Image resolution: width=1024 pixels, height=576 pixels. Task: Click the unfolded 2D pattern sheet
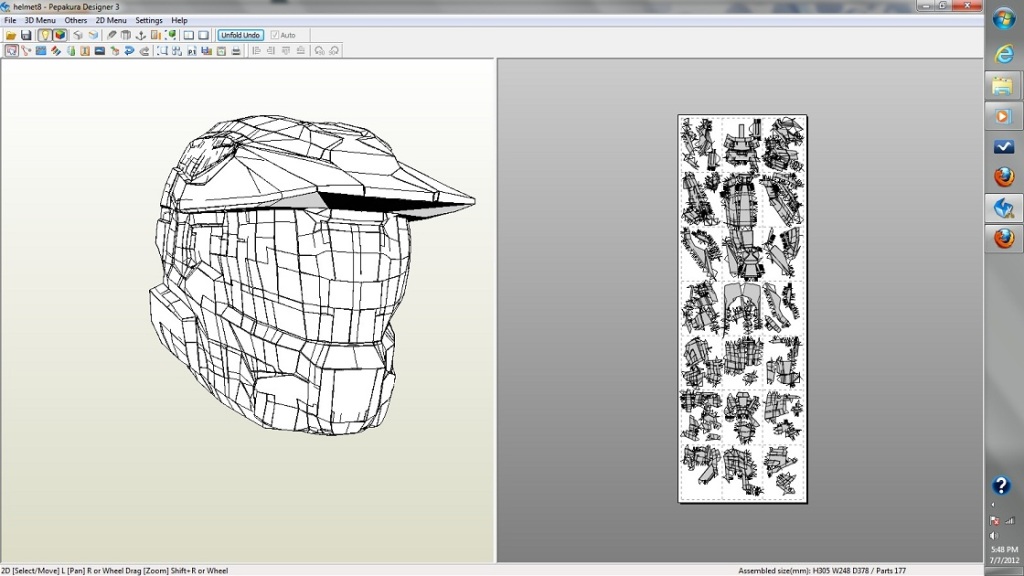pyautogui.click(x=743, y=309)
